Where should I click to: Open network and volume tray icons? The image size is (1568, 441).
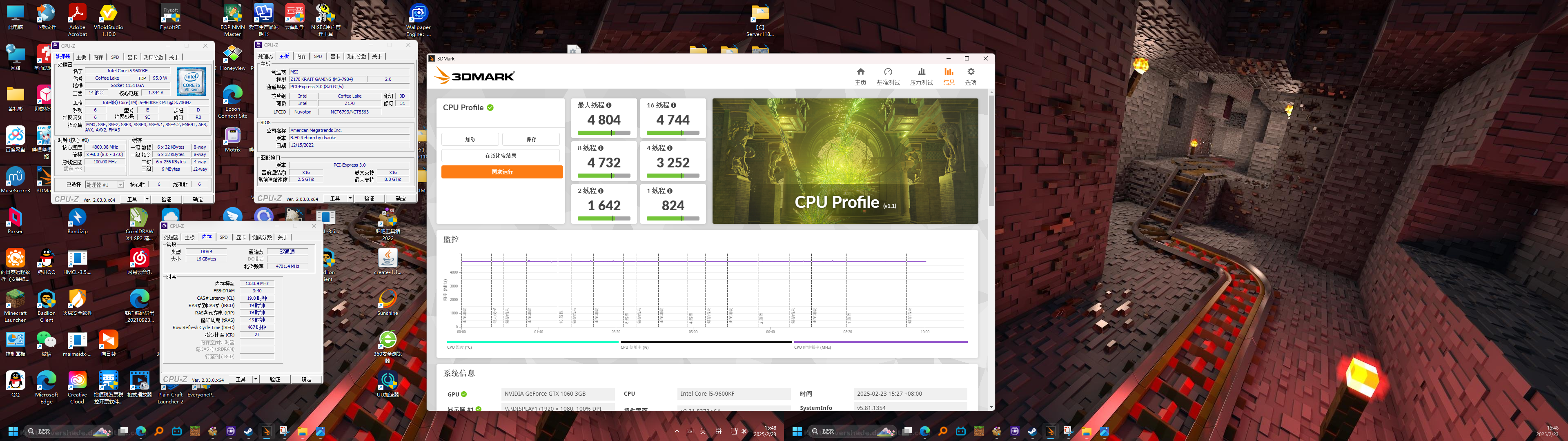pyautogui.click(x=738, y=431)
